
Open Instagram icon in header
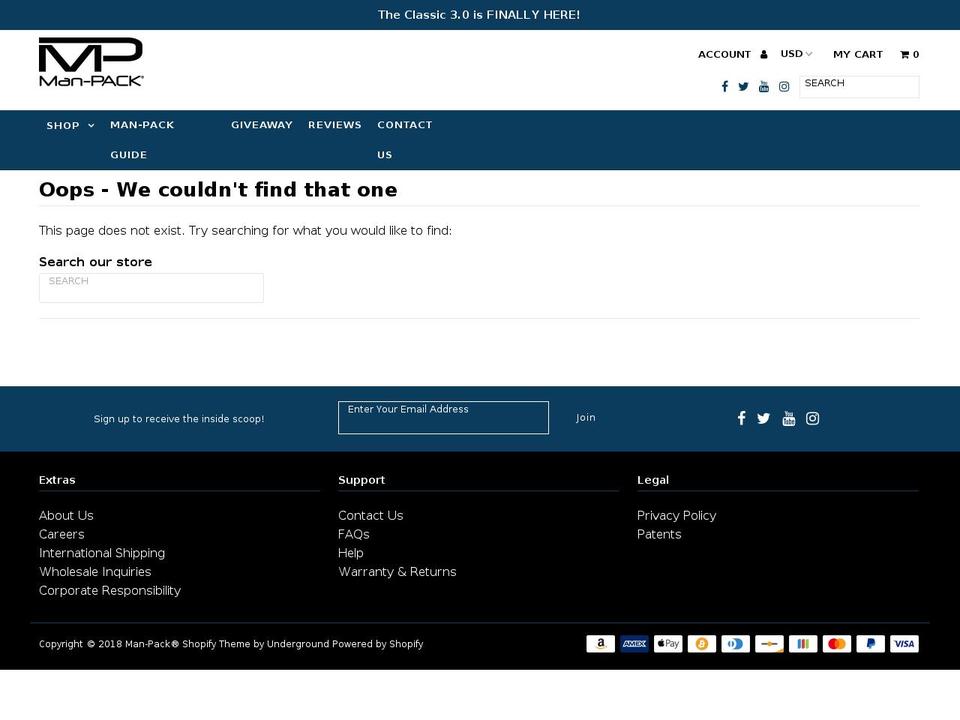(784, 86)
